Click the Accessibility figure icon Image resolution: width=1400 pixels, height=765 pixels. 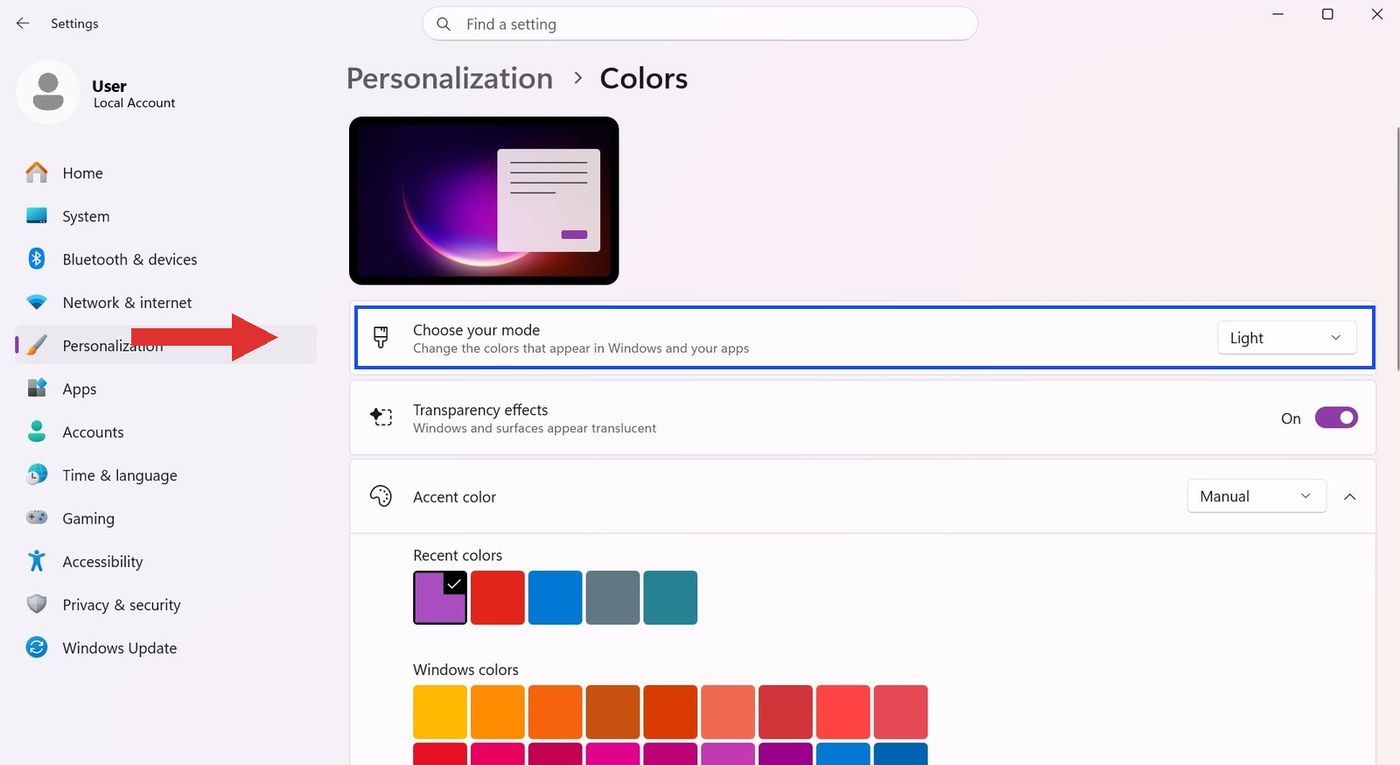(x=37, y=561)
